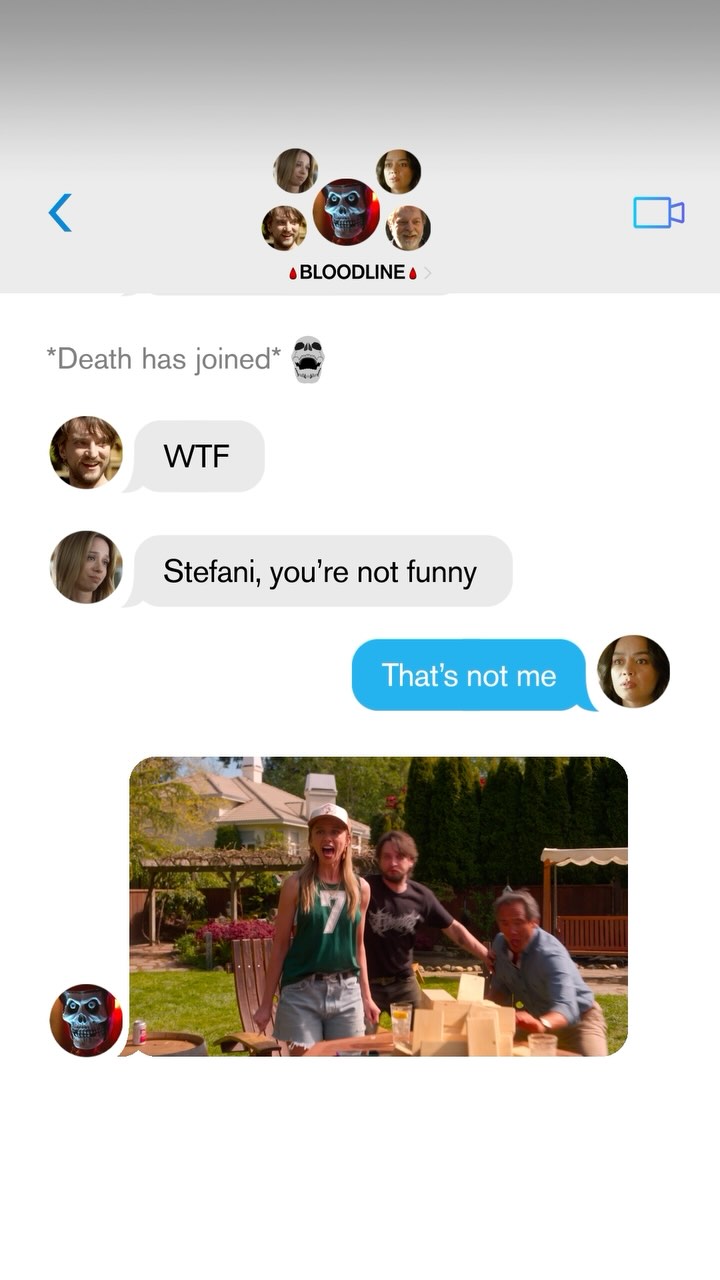Tap the avatar beside the WTF message
720x1280 pixels.
[86, 453]
